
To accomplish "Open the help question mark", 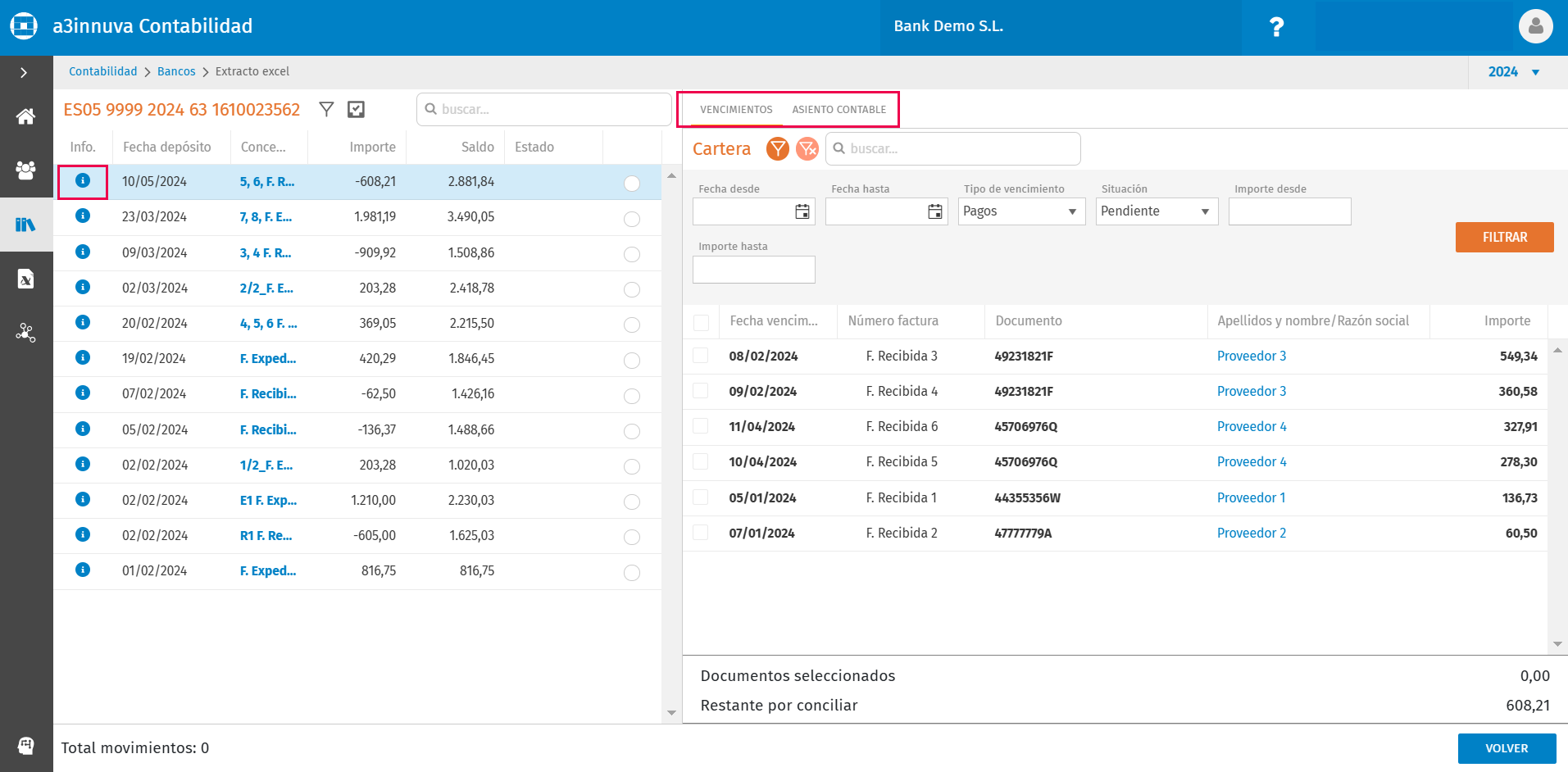I will (1276, 27).
